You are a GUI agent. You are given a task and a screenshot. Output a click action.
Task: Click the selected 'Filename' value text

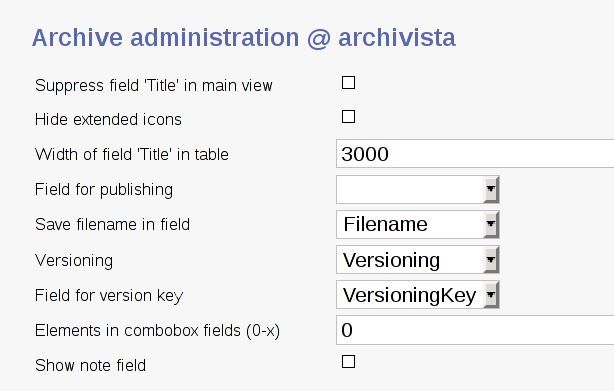385,224
